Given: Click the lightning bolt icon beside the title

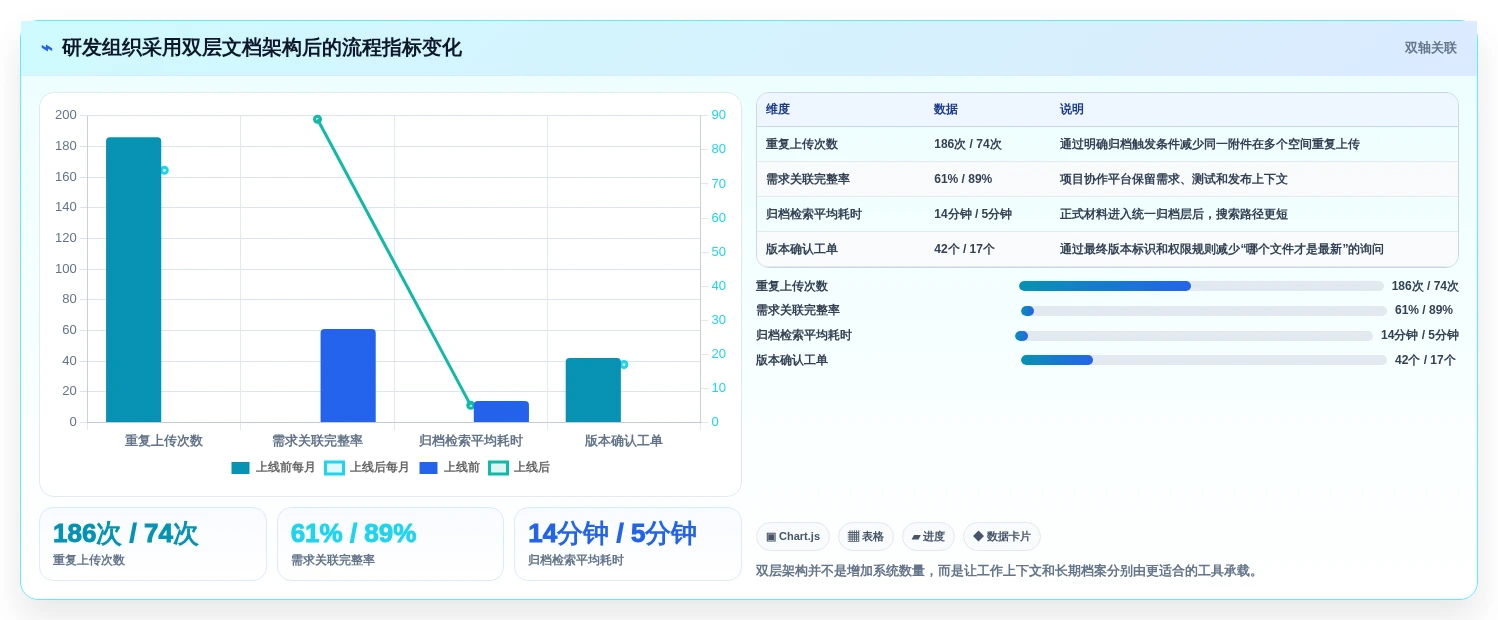Looking at the screenshot, I should click(x=47, y=48).
